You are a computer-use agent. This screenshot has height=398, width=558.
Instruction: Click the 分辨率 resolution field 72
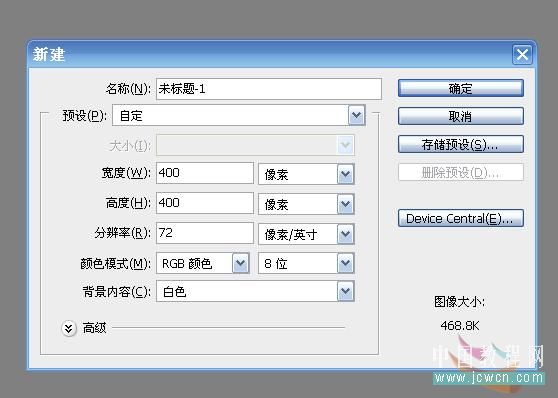(205, 233)
